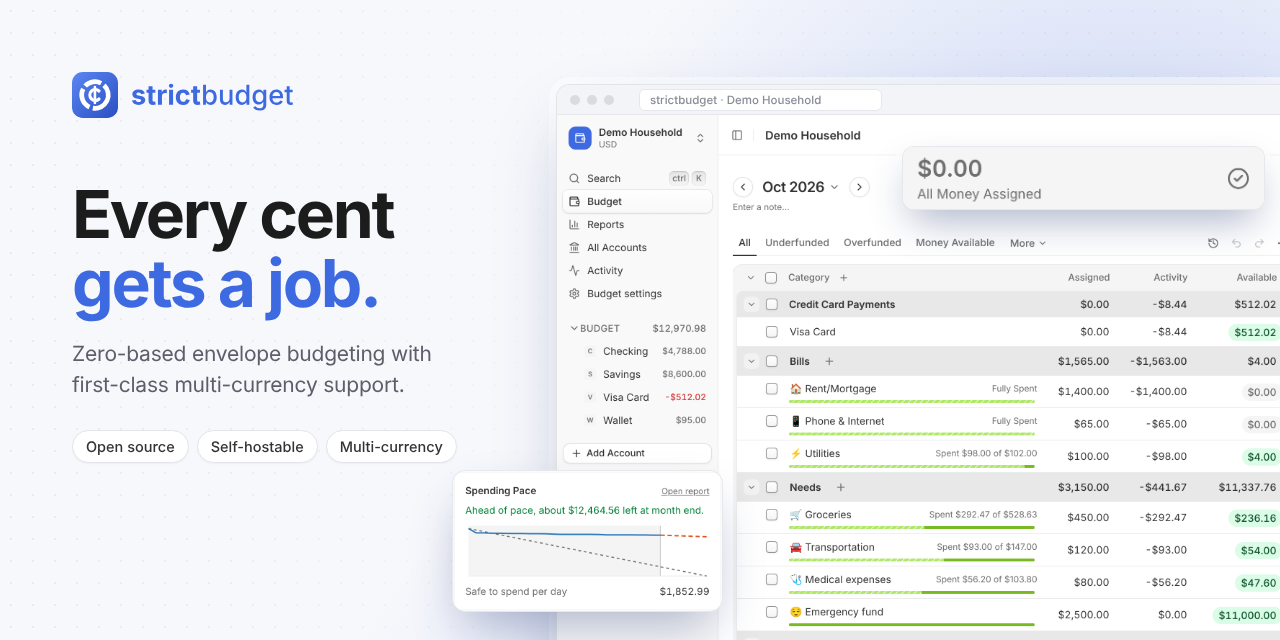
Task: Click the Reports bar chart icon
Action: 574,224
